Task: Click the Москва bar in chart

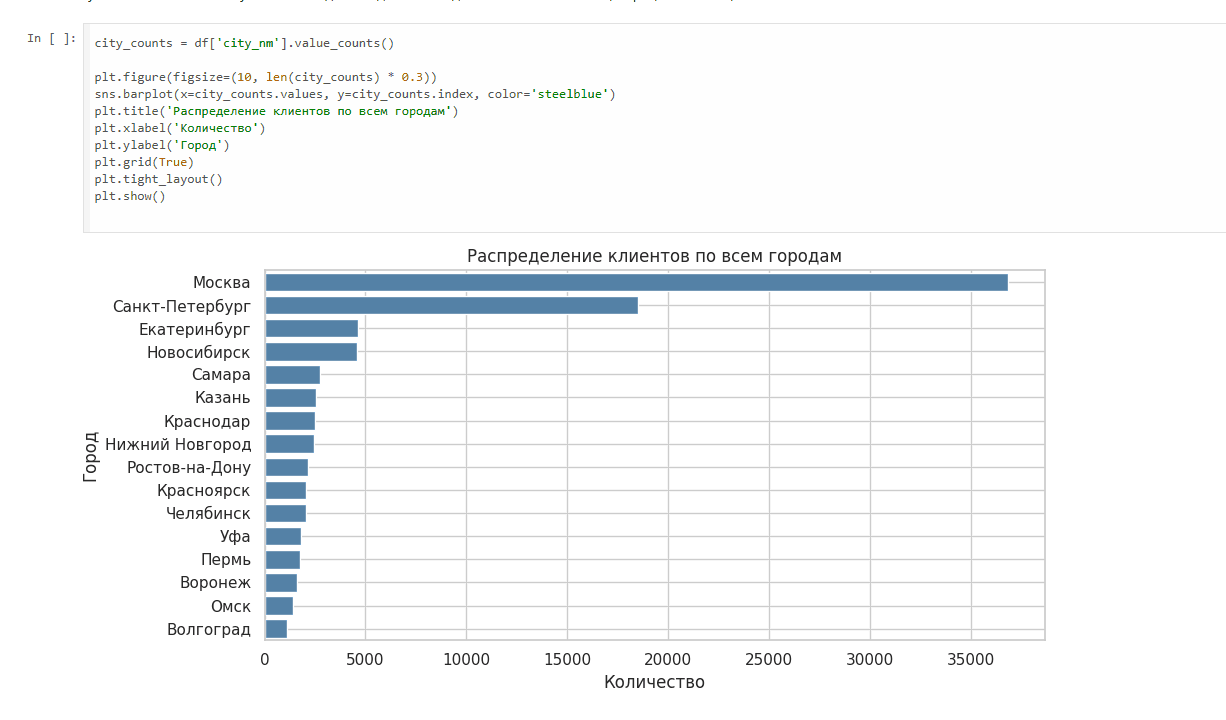Action: click(636, 283)
